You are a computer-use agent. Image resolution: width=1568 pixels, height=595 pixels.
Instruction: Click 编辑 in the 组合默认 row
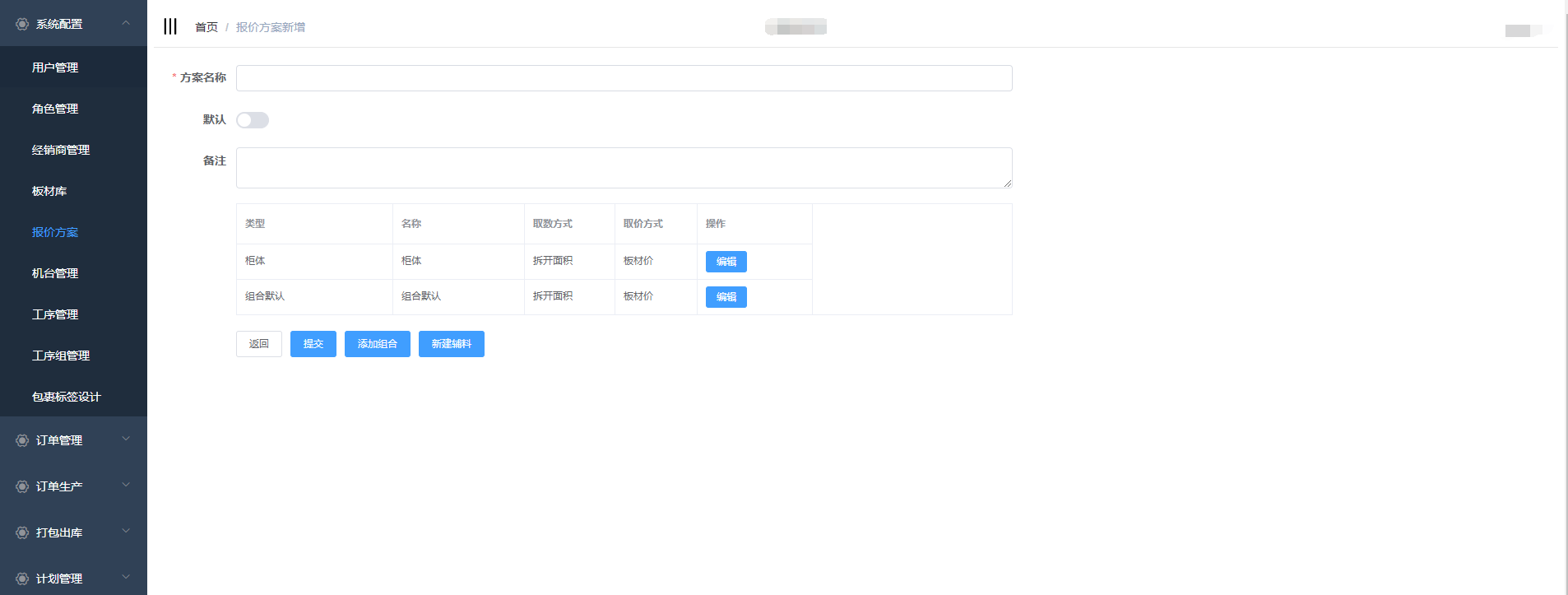pos(726,297)
